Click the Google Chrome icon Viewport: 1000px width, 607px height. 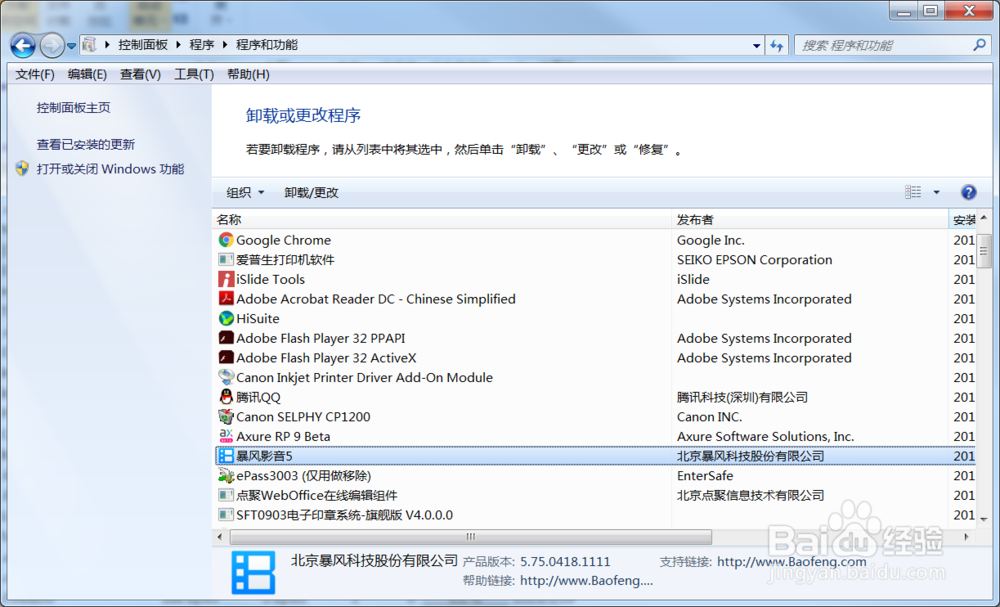tap(226, 240)
